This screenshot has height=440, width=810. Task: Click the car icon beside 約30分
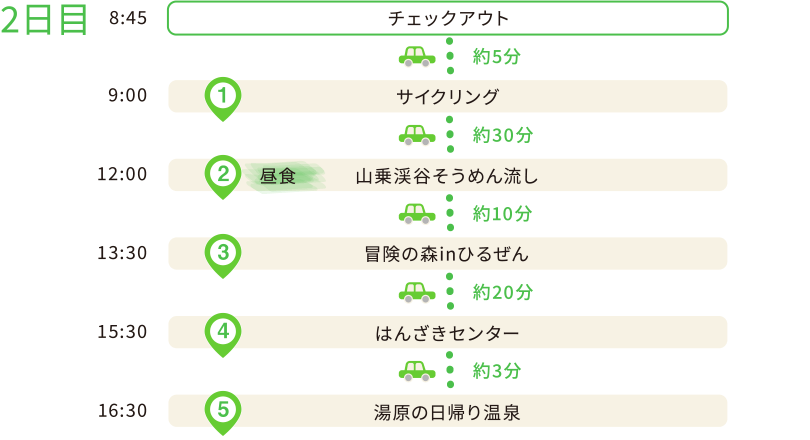(x=417, y=135)
